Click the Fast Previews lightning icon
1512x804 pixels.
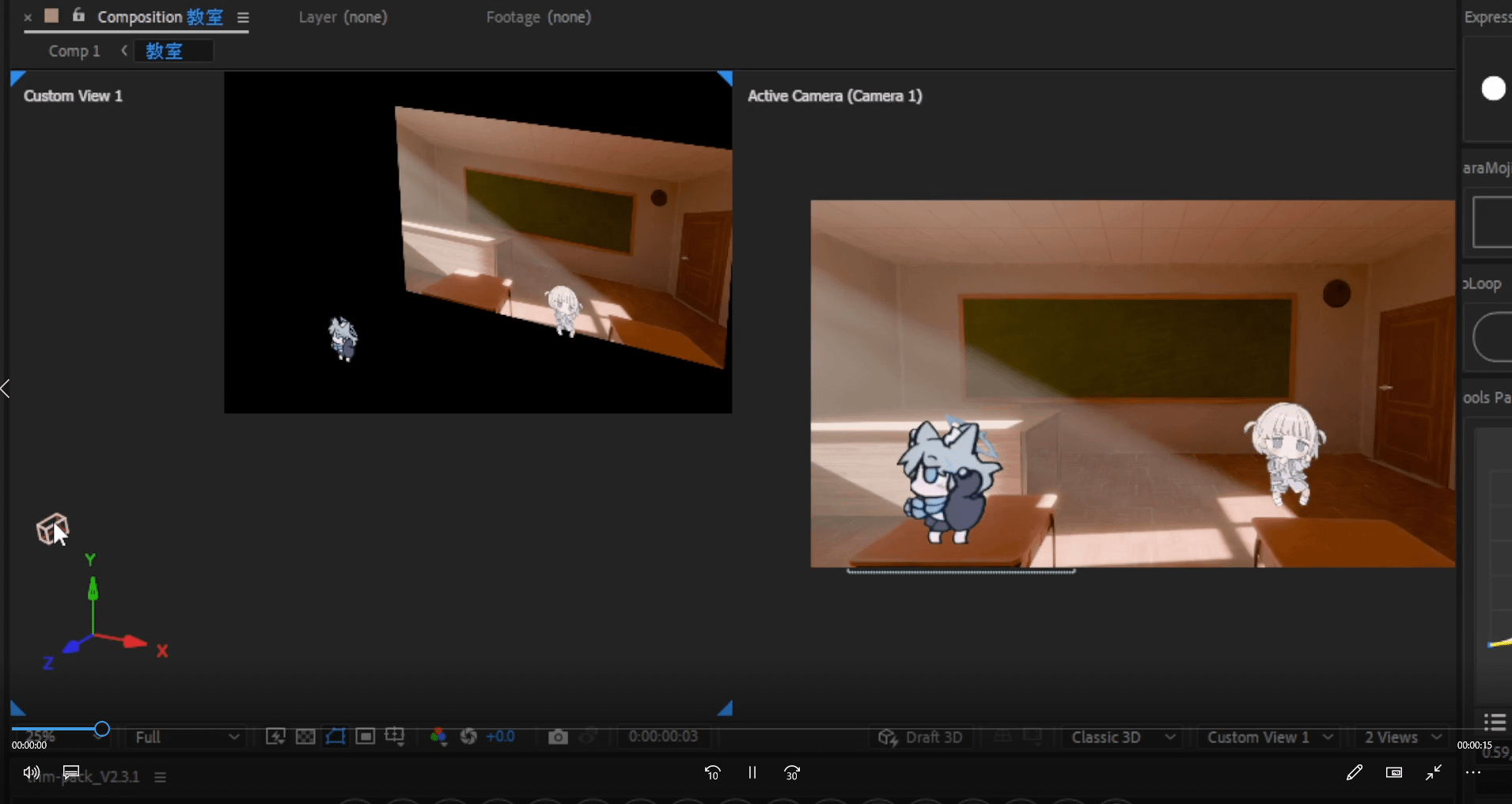[275, 737]
